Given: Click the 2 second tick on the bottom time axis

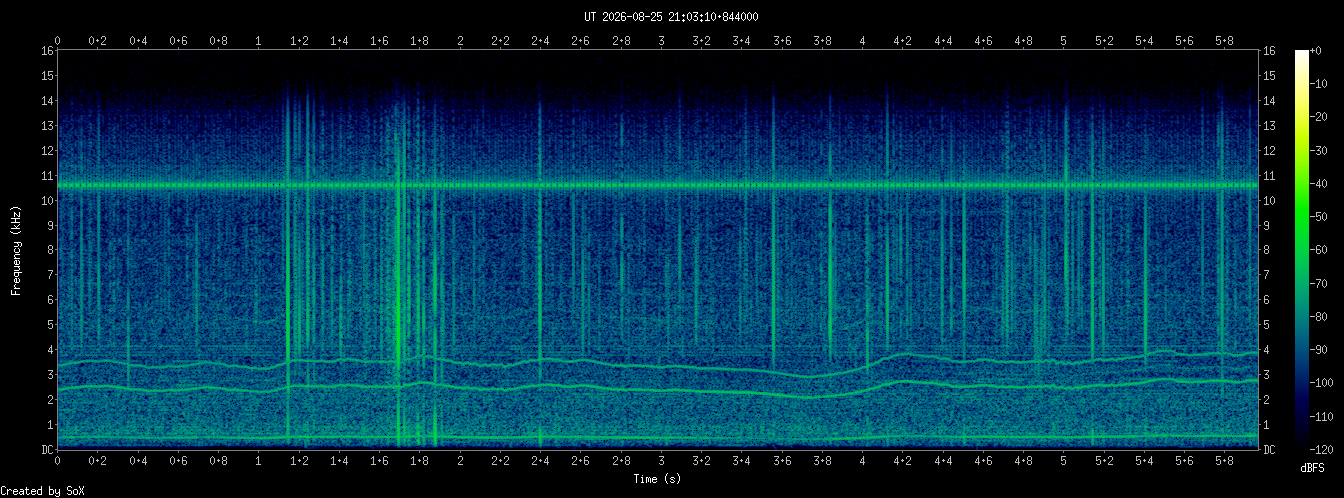Looking at the screenshot, I should (x=460, y=462).
